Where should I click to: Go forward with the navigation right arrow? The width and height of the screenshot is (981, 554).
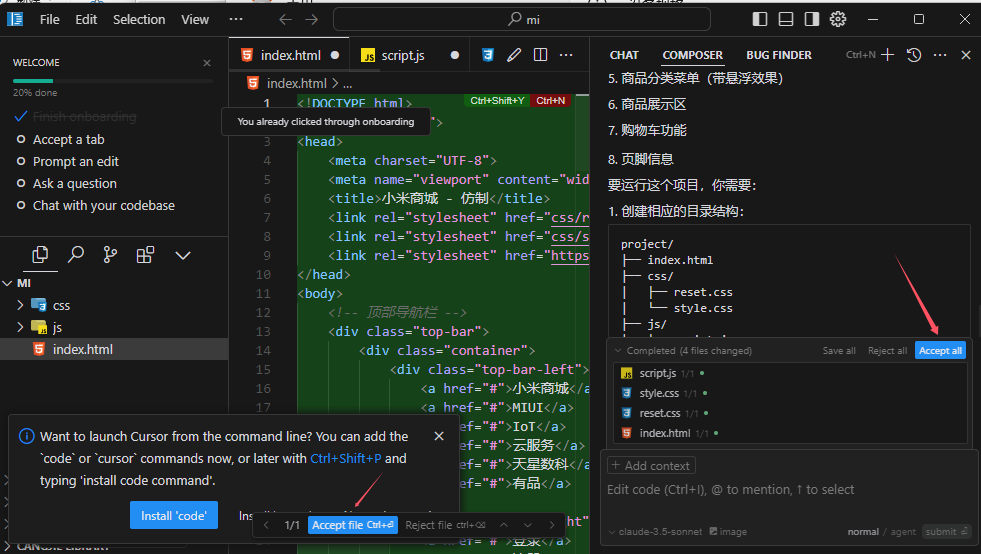312,19
